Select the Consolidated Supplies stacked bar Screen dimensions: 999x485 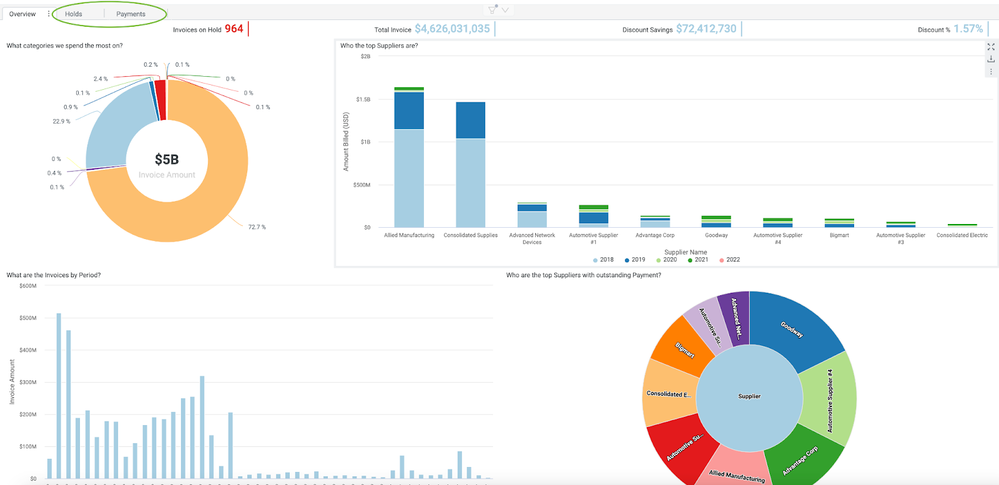(x=470, y=164)
